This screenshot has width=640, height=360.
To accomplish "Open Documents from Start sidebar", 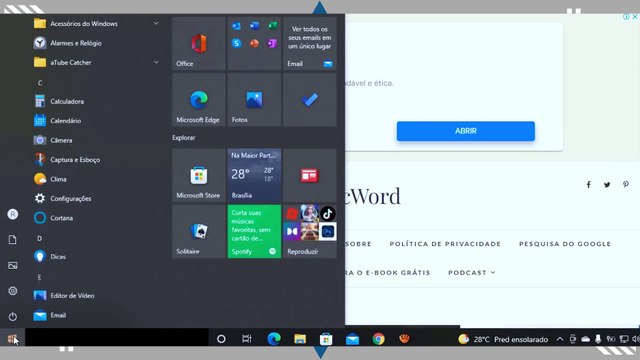I will (x=13, y=240).
